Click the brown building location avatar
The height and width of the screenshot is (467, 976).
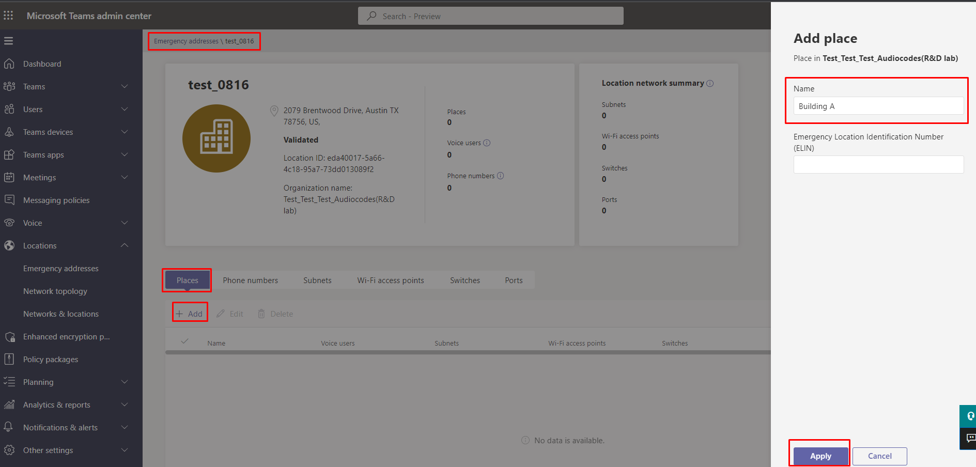(x=217, y=138)
